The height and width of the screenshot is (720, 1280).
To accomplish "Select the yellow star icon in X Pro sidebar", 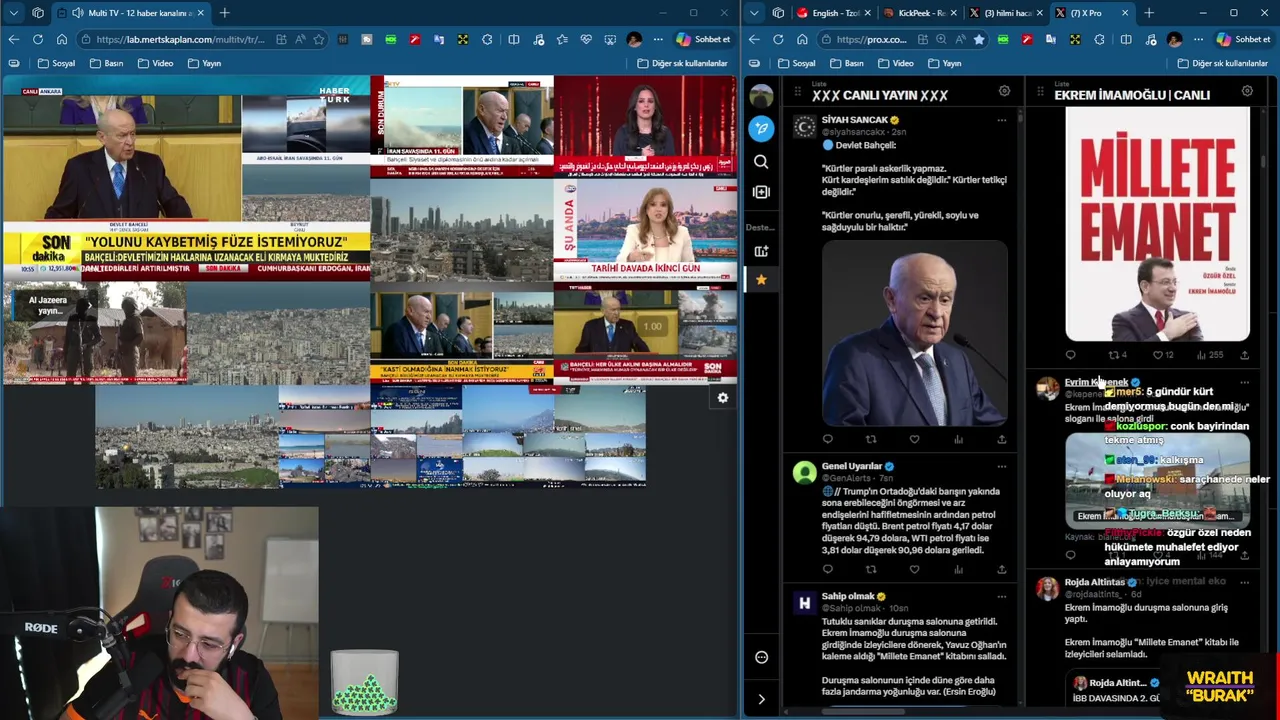I will click(761, 279).
